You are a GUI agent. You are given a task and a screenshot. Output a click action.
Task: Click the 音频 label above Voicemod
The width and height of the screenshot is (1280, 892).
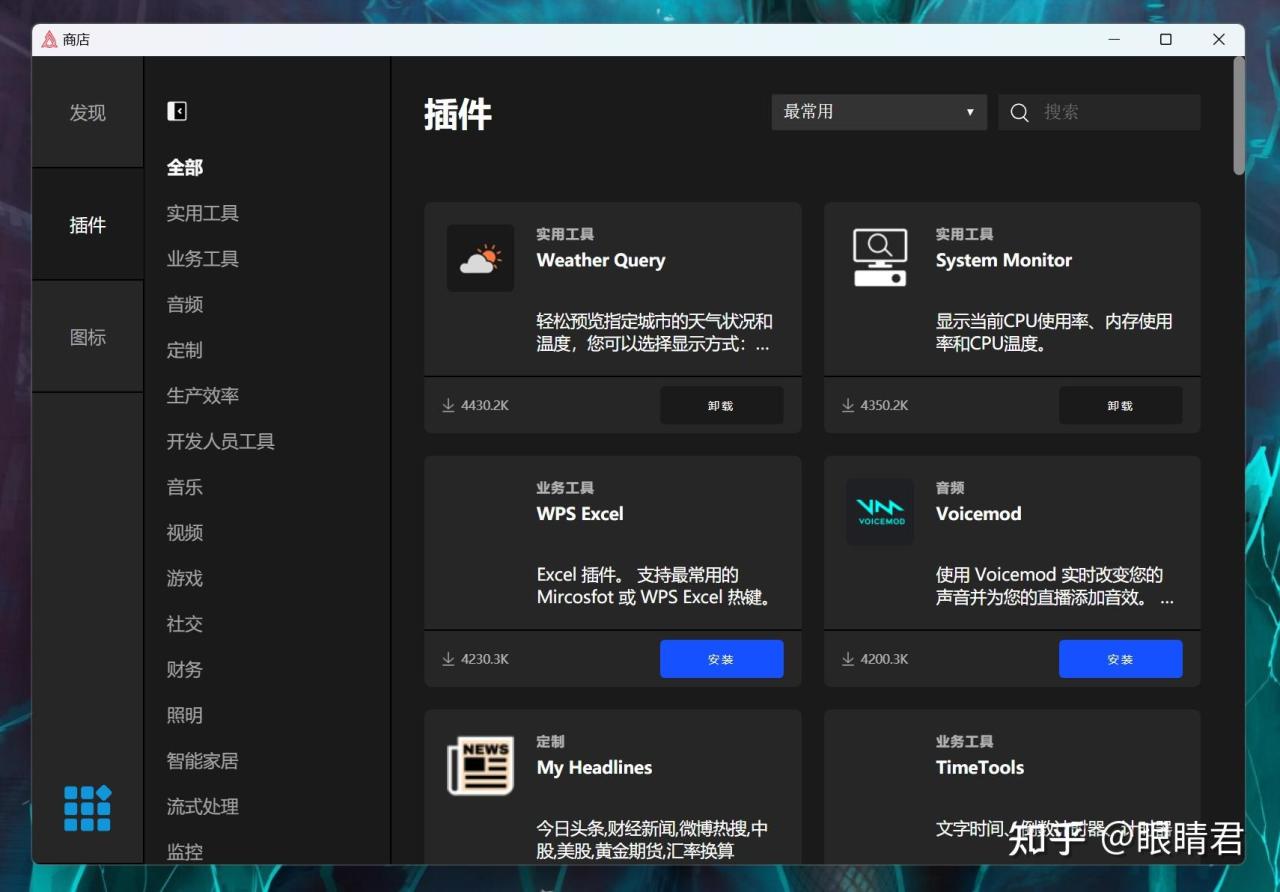click(950, 488)
